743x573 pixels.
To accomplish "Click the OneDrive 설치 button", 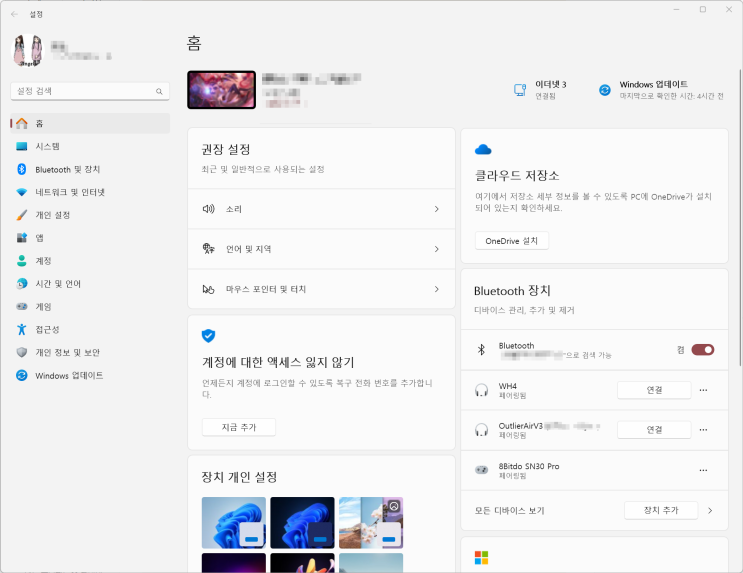I will tap(512, 241).
